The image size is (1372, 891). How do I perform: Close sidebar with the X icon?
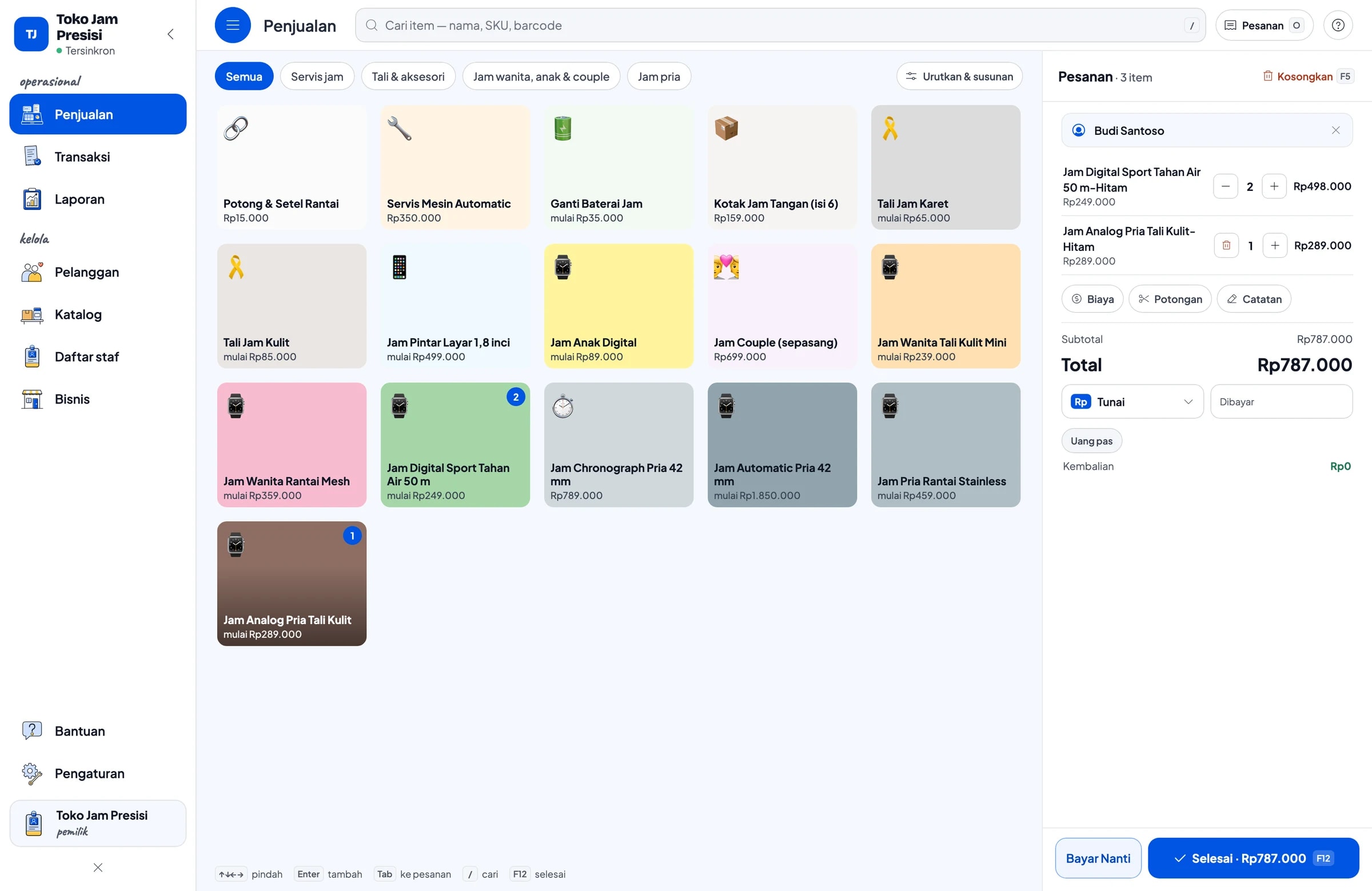click(x=98, y=868)
